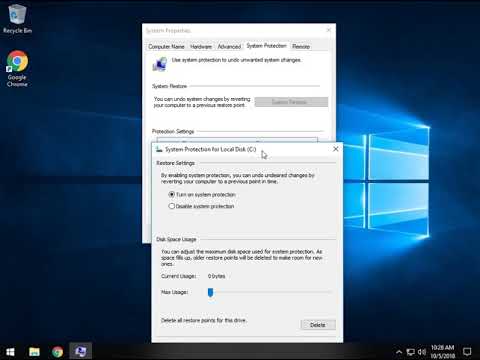
Task: Click the Protection Settings label in System Properties
Action: (x=173, y=131)
